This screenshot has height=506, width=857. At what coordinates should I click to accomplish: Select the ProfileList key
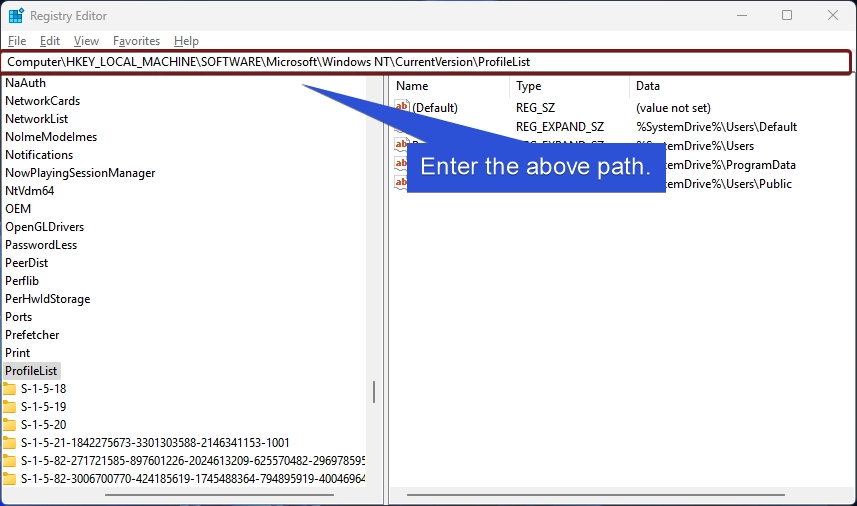click(x=31, y=371)
